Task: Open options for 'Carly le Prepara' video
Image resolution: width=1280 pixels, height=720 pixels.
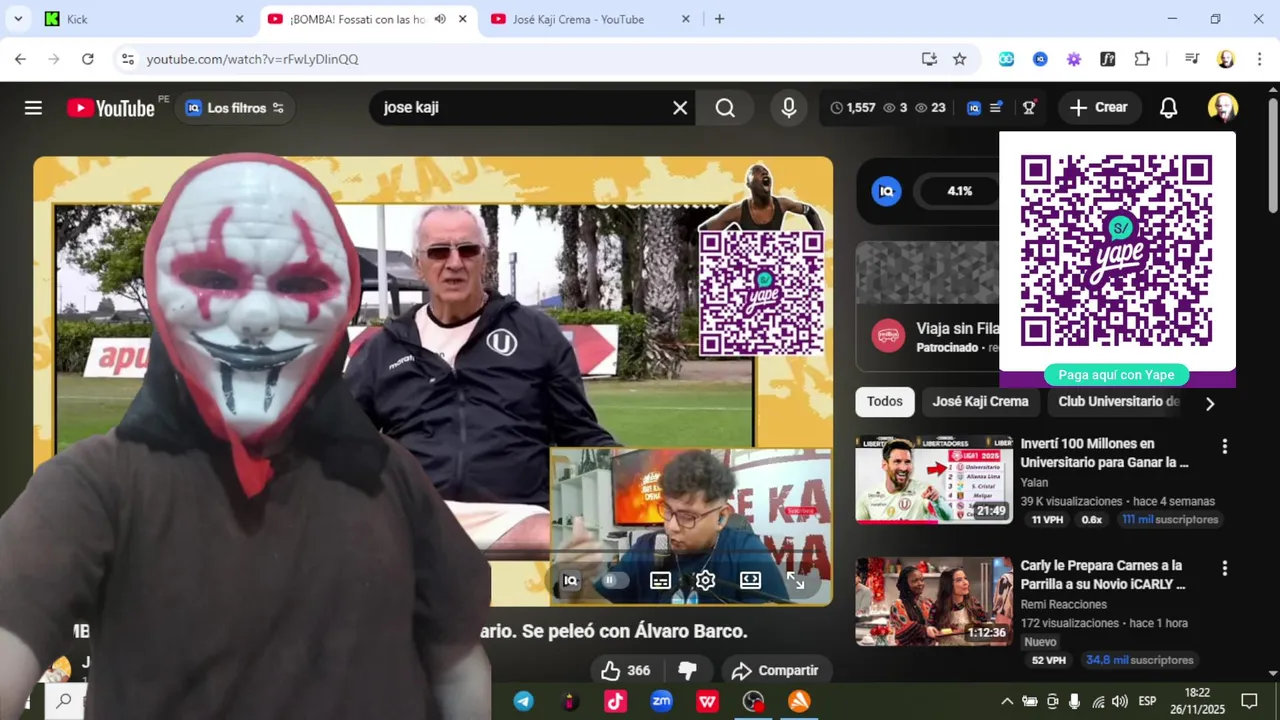Action: [x=1224, y=568]
